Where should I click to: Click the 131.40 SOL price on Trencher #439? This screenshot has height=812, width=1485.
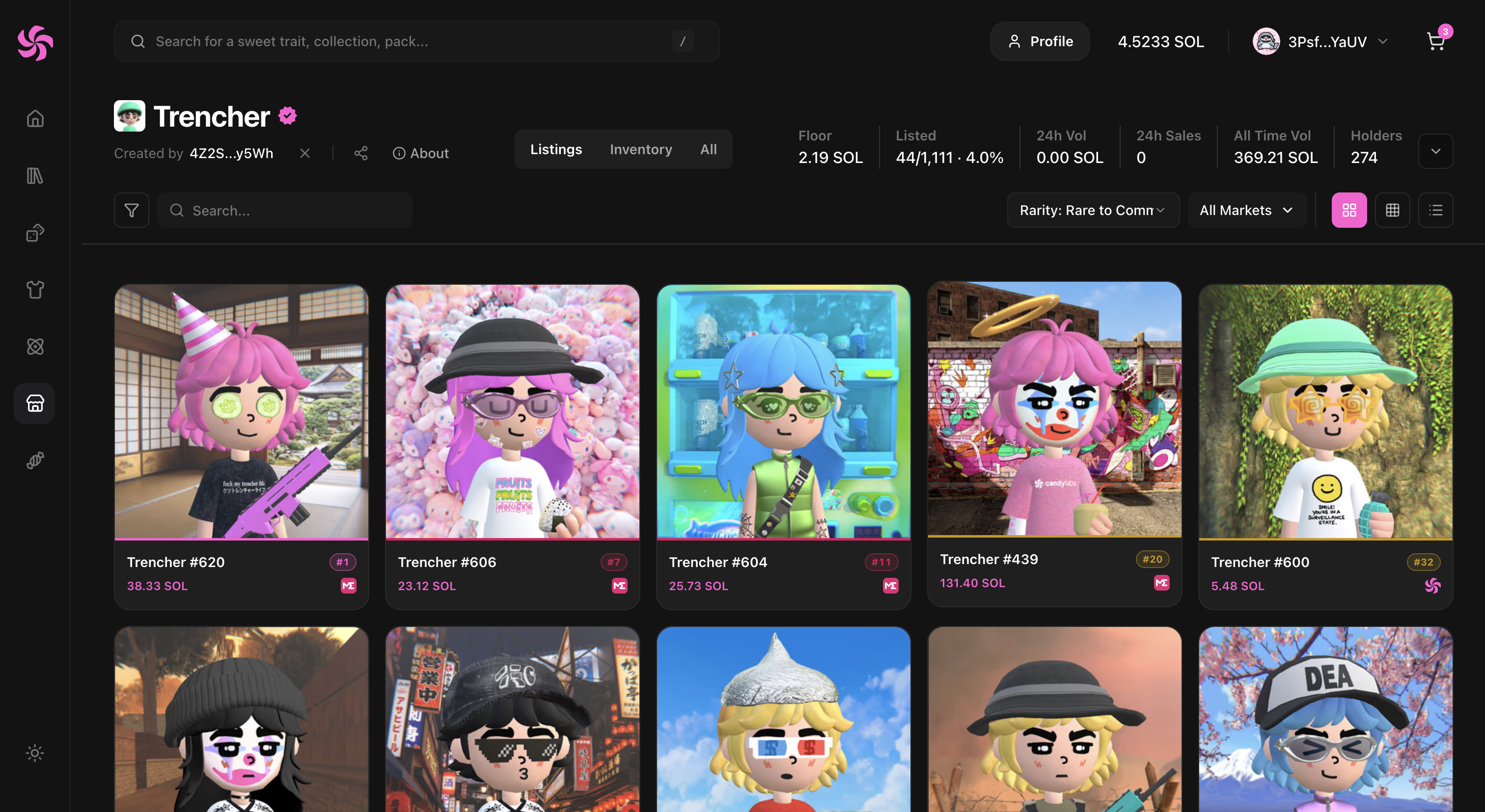(x=972, y=583)
